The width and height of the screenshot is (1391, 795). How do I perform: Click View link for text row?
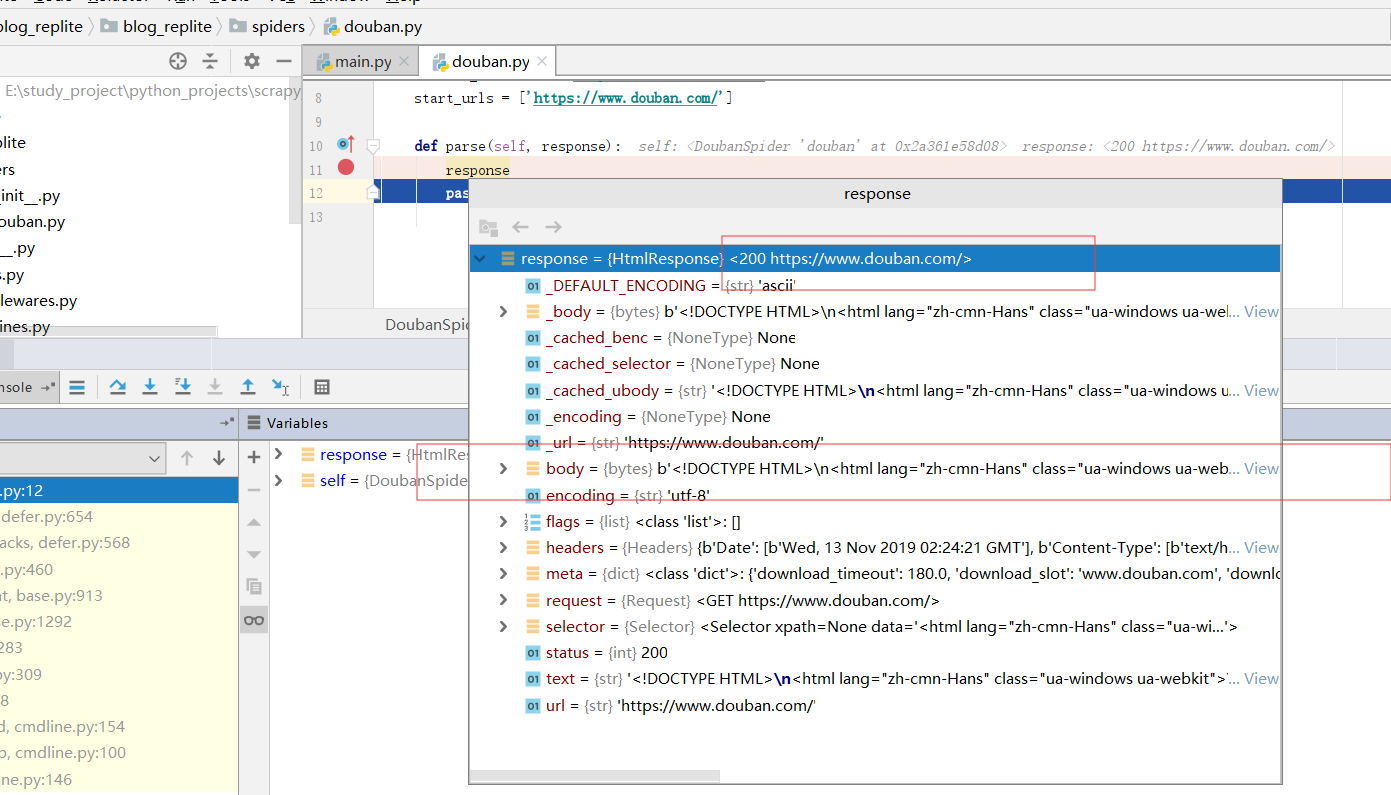click(1260, 679)
